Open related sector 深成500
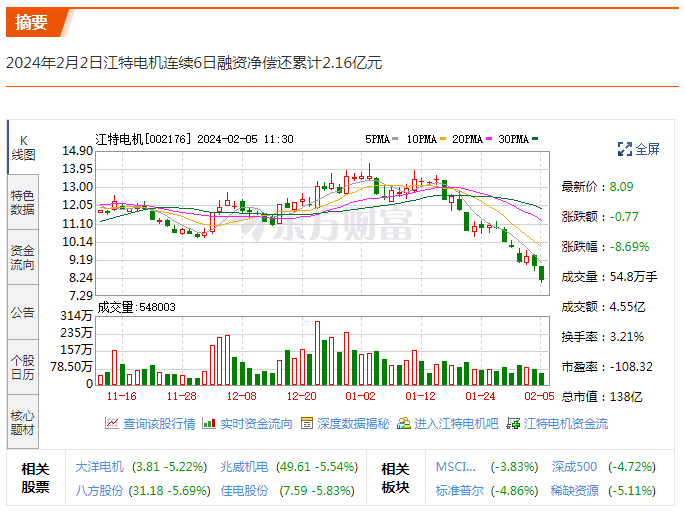The height and width of the screenshot is (511, 685). (574, 467)
